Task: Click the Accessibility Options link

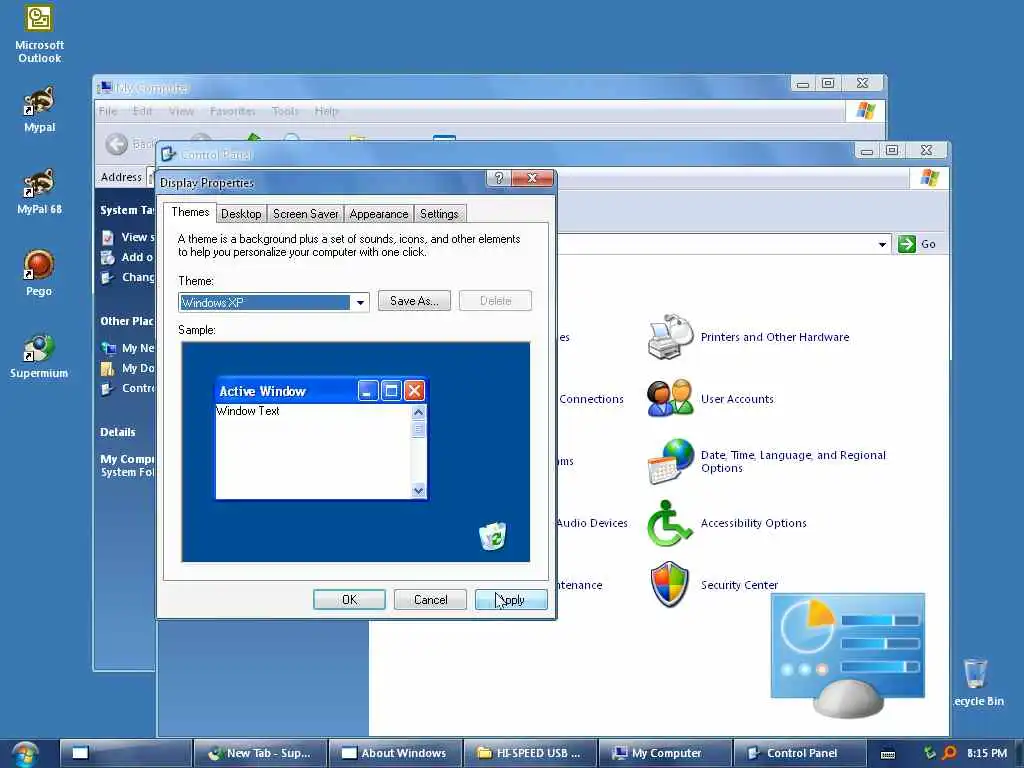Action: 754,523
